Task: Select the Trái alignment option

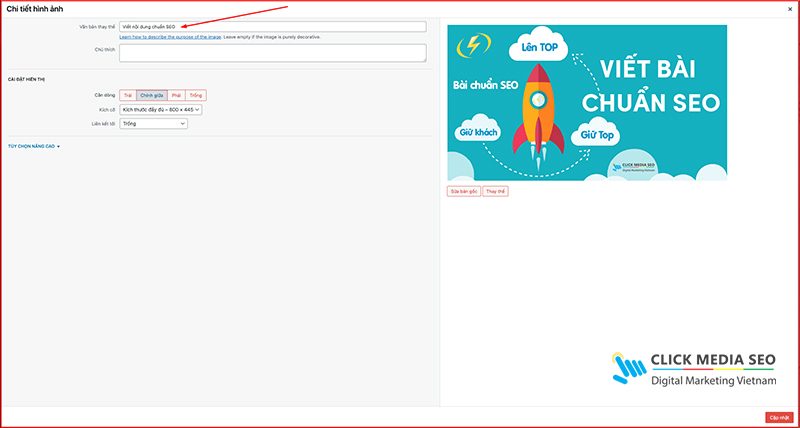Action: tap(128, 95)
